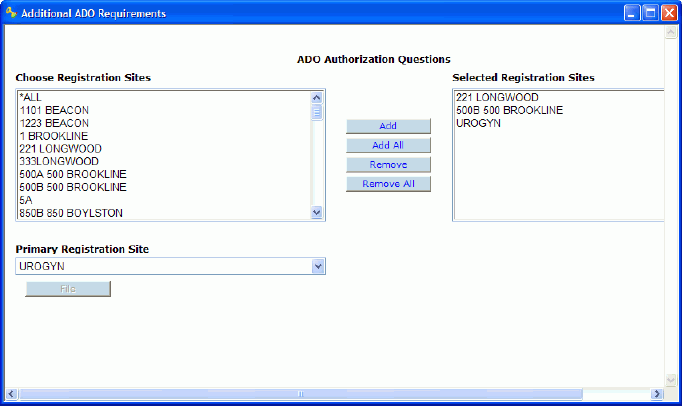
Task: Open the Primary Registration Site dropdown
Action: coord(318,267)
